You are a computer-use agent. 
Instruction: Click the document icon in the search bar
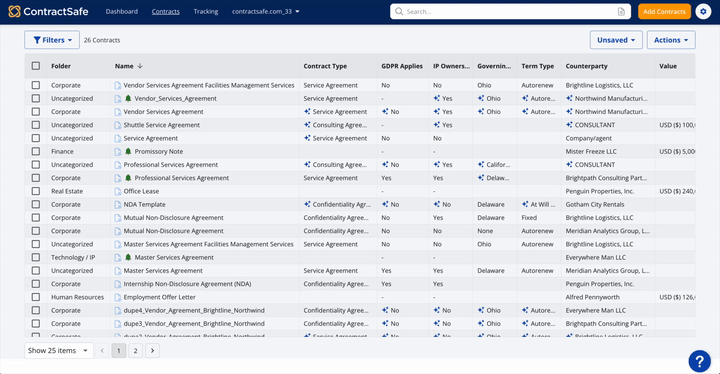621,11
